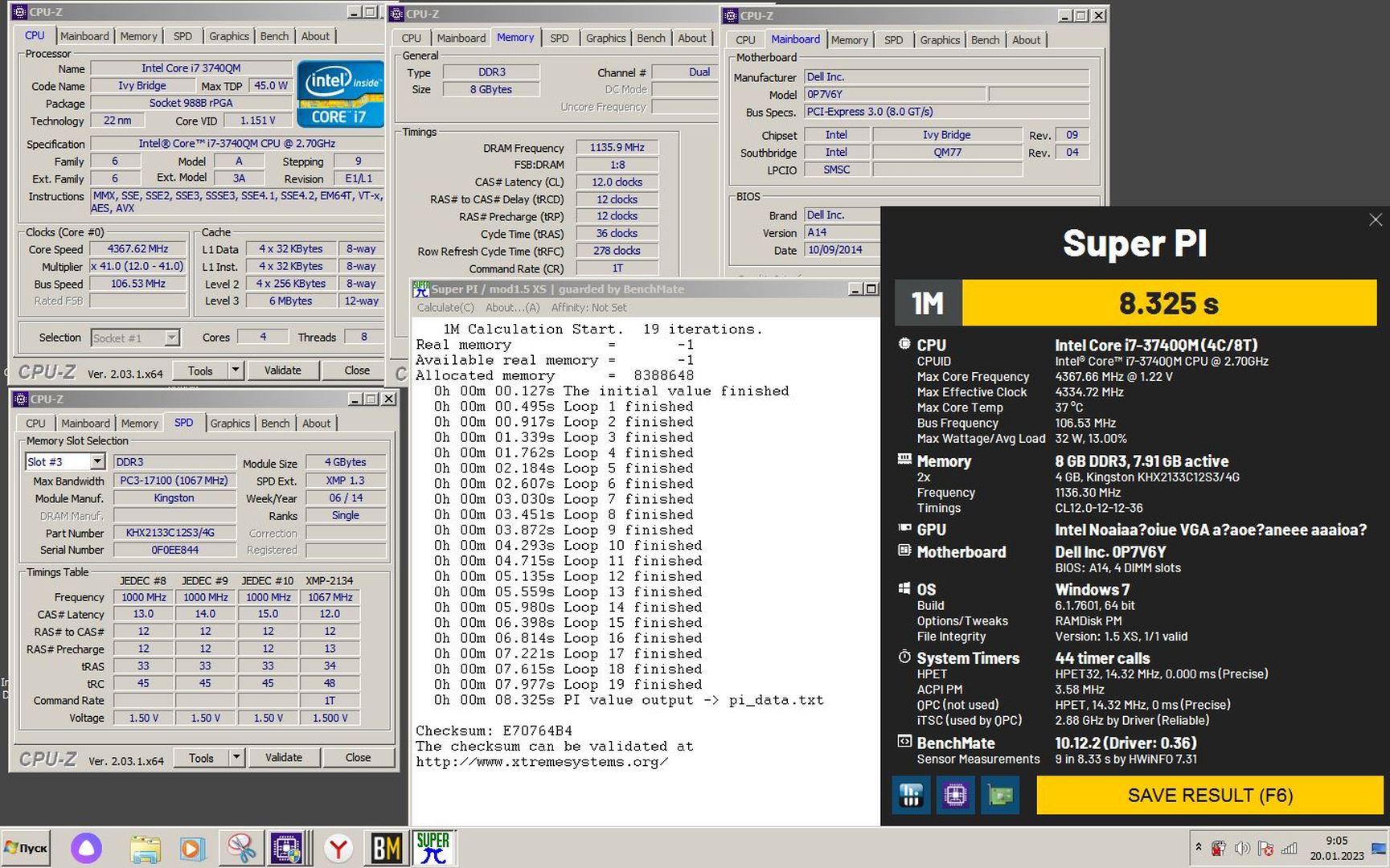1390x868 pixels.
Task: Open the Snipping Tool taskbar icon
Action: click(240, 849)
